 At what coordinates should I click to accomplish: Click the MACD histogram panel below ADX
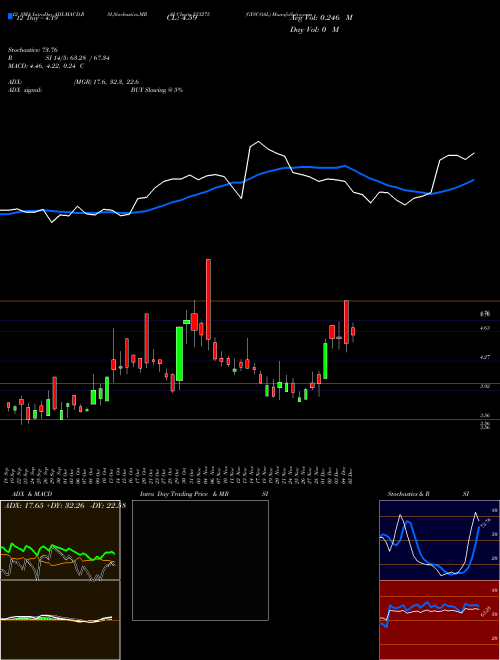pyautogui.click(x=60, y=620)
